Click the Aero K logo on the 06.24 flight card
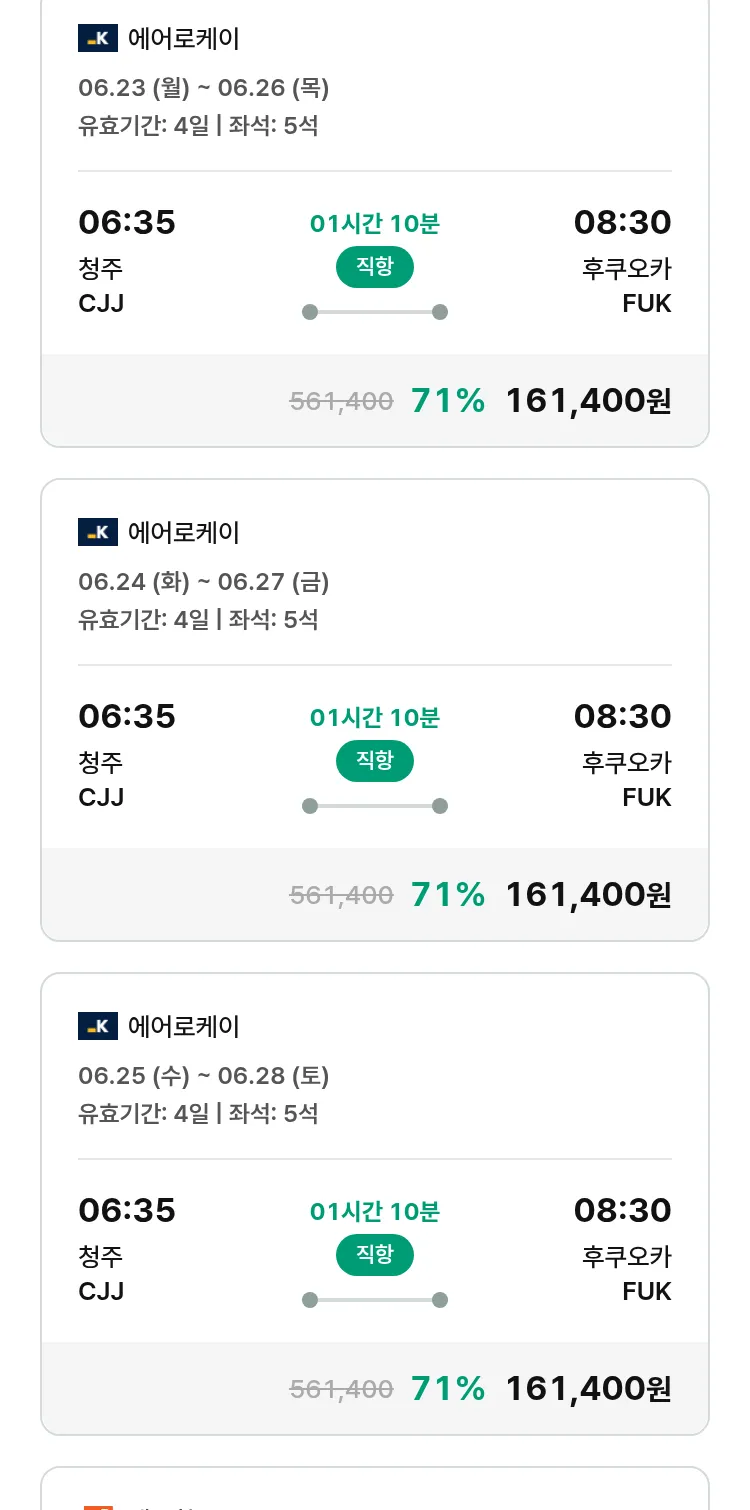 tap(98, 532)
